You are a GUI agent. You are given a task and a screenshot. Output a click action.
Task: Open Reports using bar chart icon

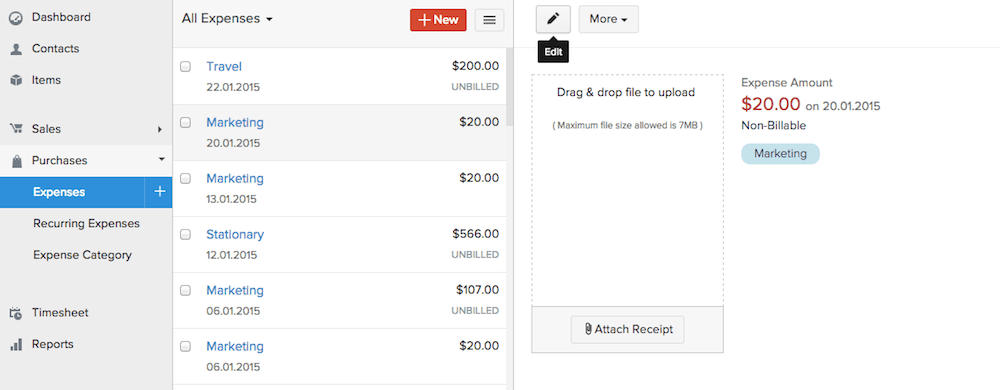tap(16, 345)
